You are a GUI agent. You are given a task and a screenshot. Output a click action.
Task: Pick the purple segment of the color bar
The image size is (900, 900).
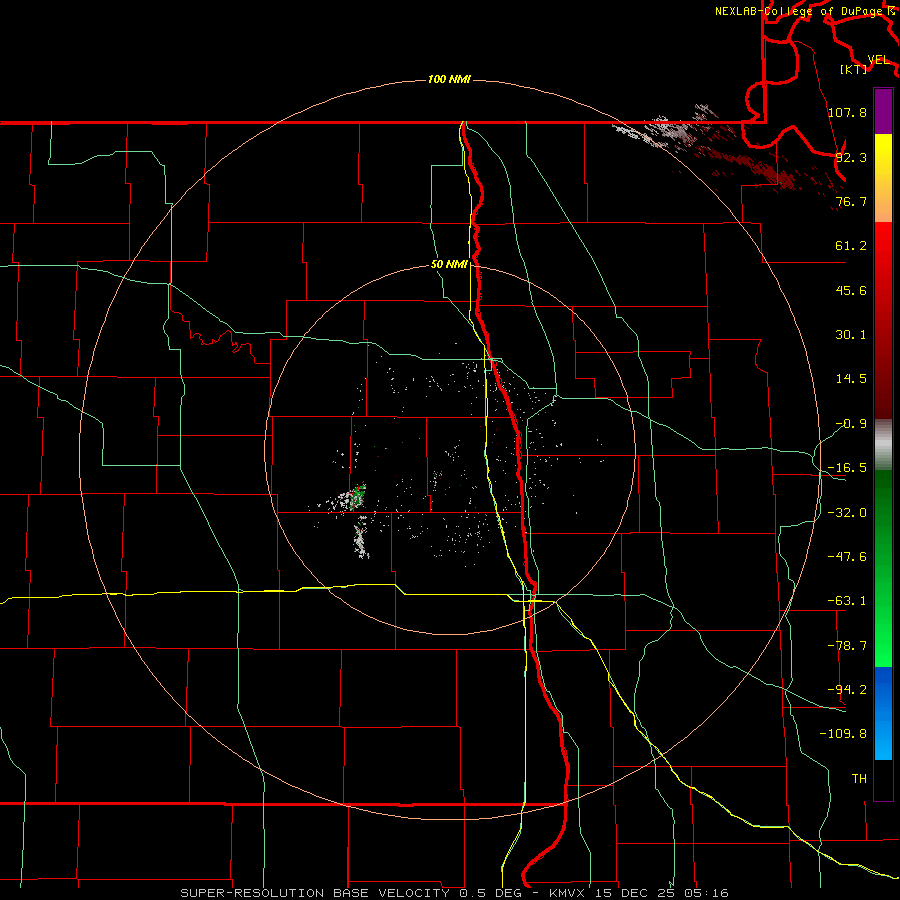pos(883,111)
